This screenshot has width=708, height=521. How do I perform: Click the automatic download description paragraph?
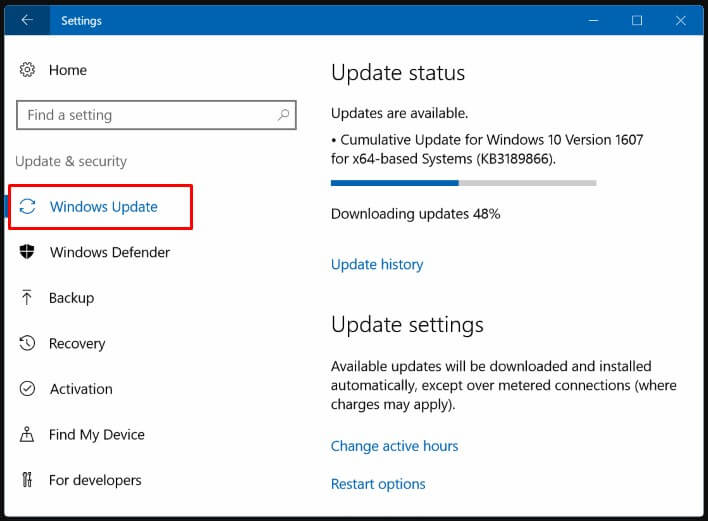click(503, 385)
